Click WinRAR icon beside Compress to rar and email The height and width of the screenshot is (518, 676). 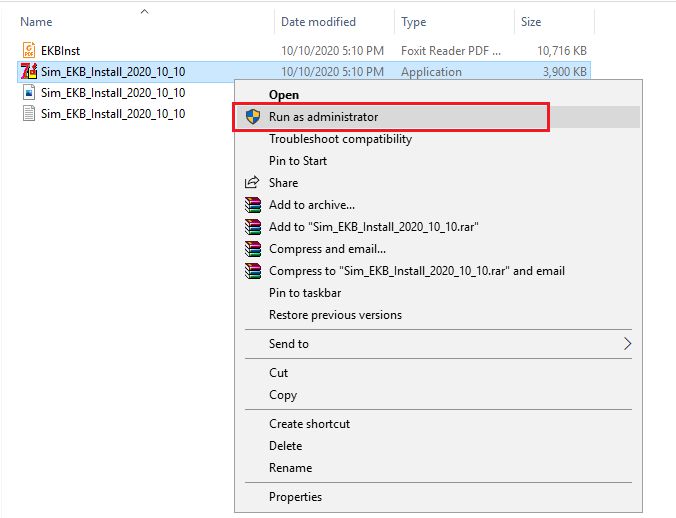(x=252, y=271)
